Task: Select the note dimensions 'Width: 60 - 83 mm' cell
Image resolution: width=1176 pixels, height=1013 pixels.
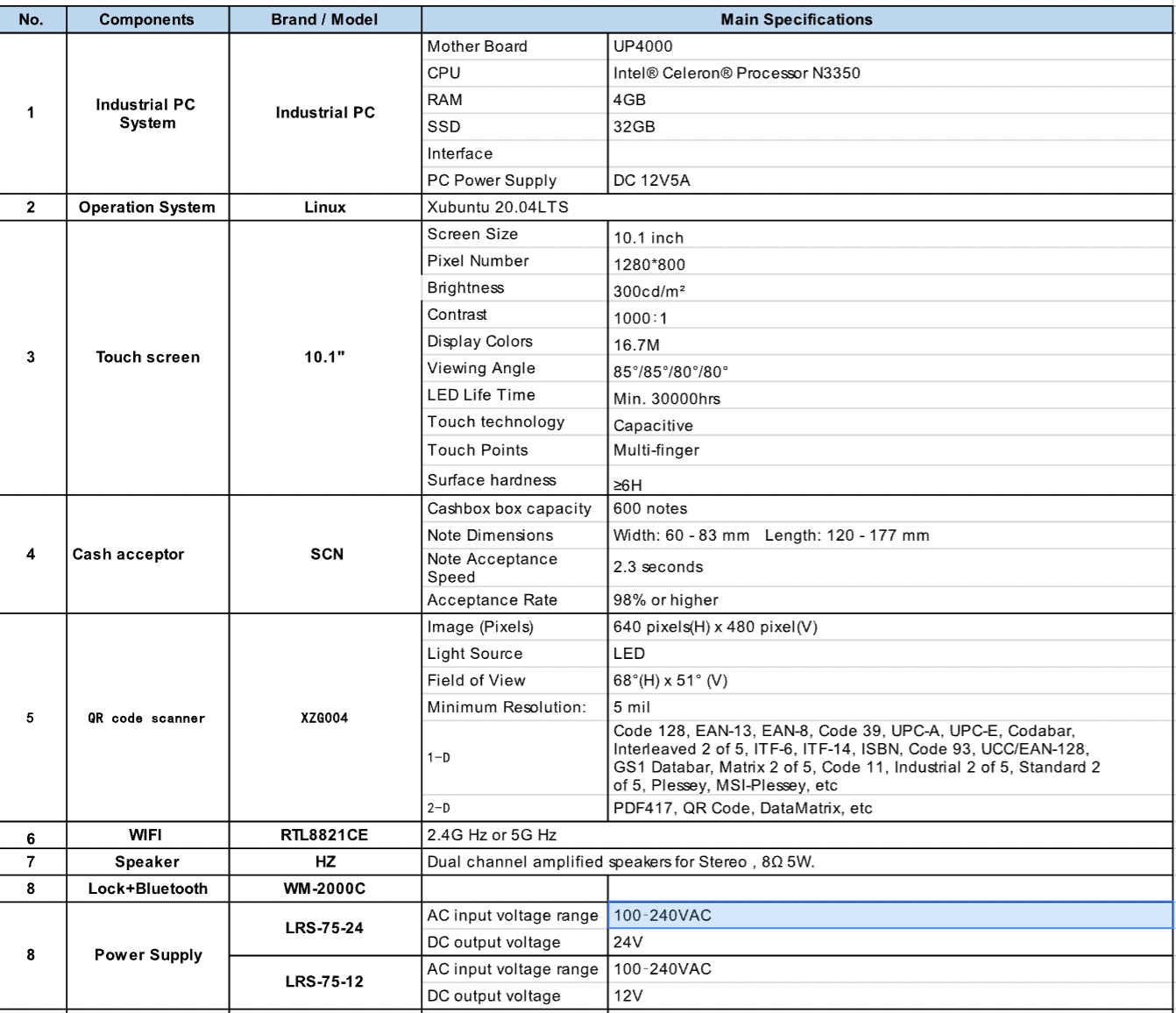Action: coord(890,535)
